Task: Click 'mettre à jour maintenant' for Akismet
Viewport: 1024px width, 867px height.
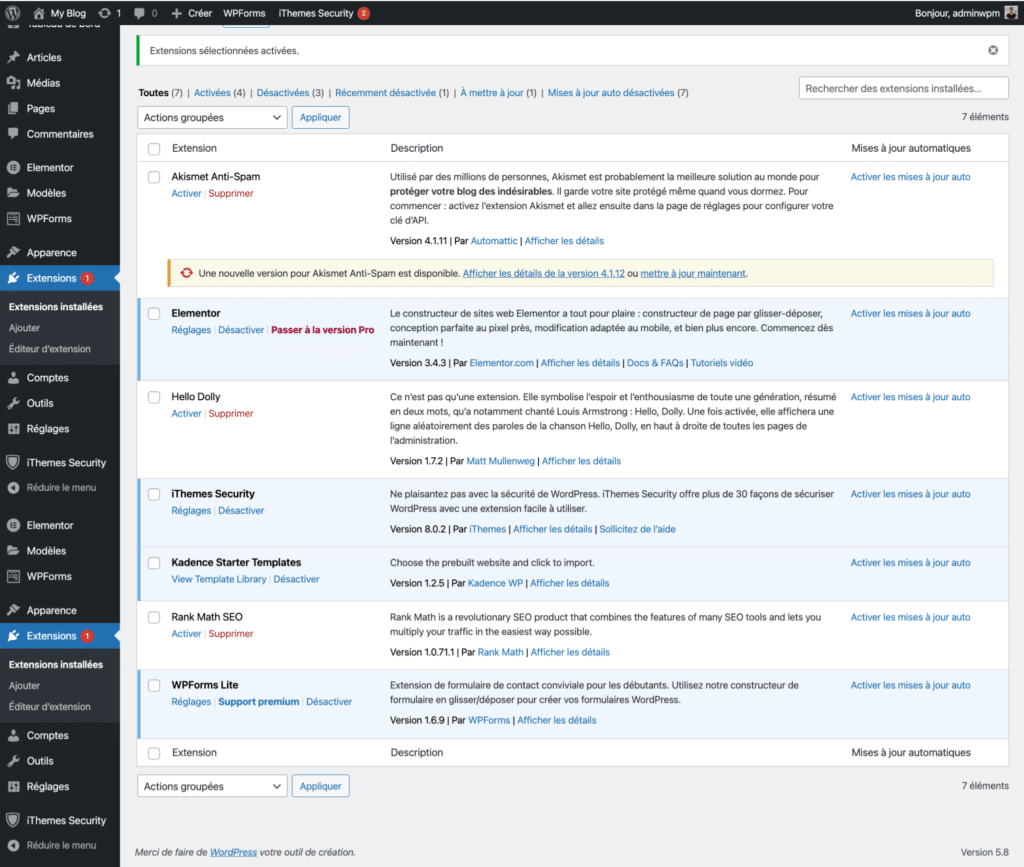Action: click(x=692, y=274)
